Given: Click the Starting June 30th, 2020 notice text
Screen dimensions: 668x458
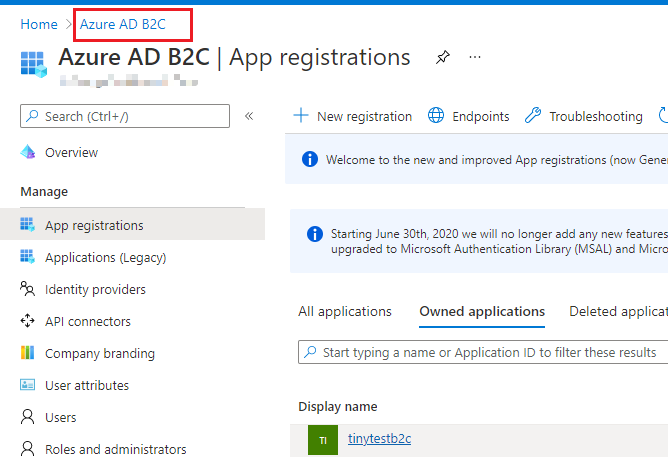Looking at the screenshot, I should point(499,242).
